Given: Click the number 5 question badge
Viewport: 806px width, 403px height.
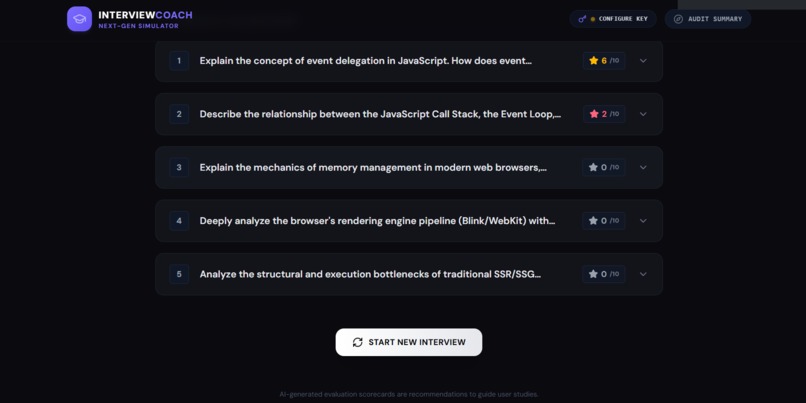Looking at the screenshot, I should click(179, 274).
